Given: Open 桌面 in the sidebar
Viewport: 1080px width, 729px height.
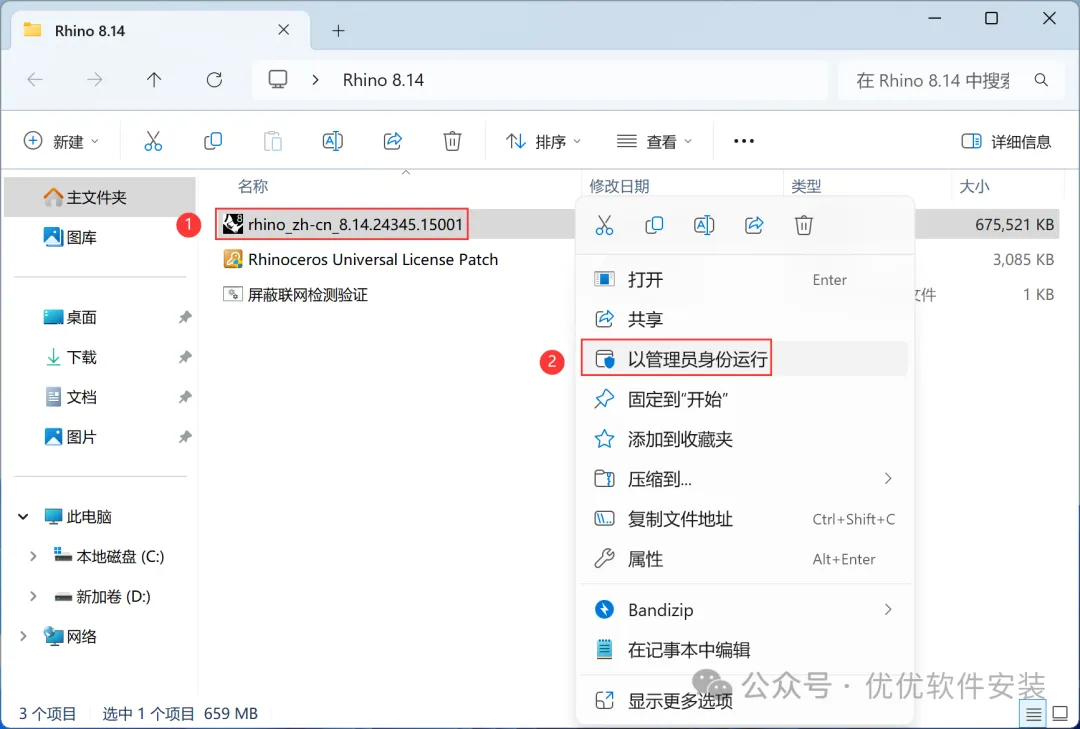Looking at the screenshot, I should coord(70,317).
